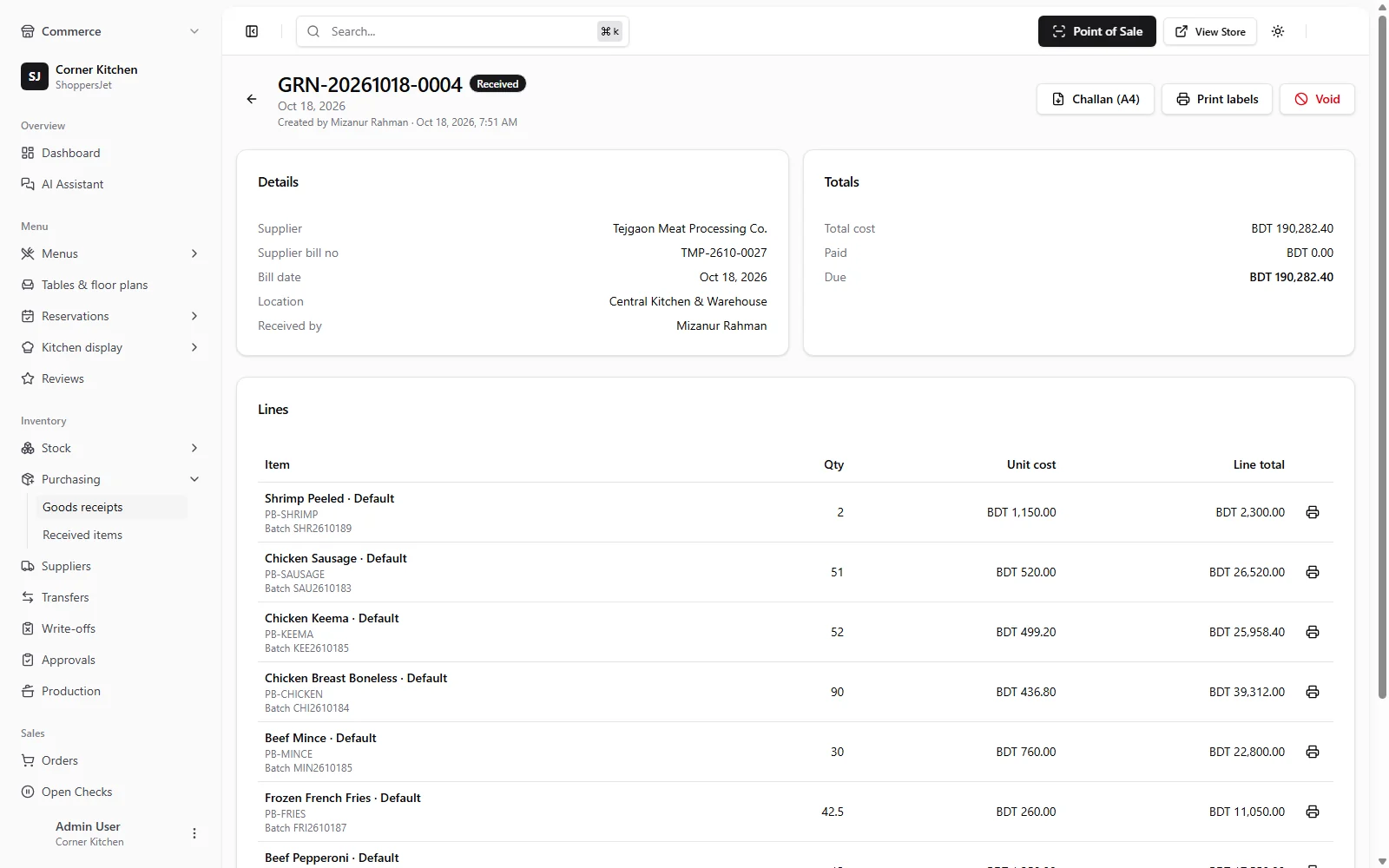Expand the Commerce app switcher dropdown
The width and height of the screenshot is (1389, 868).
[110, 31]
